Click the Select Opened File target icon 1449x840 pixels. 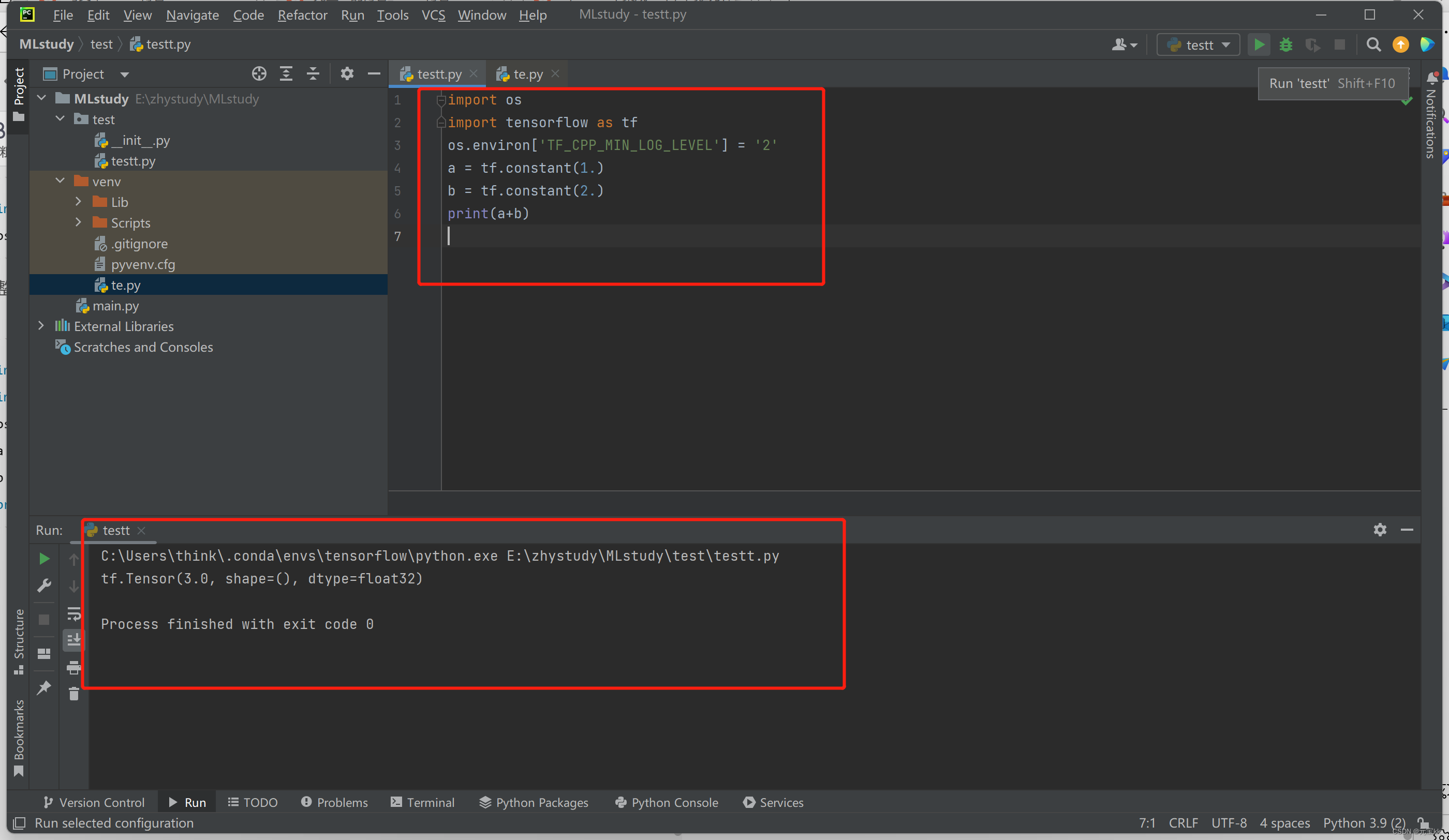tap(259, 73)
